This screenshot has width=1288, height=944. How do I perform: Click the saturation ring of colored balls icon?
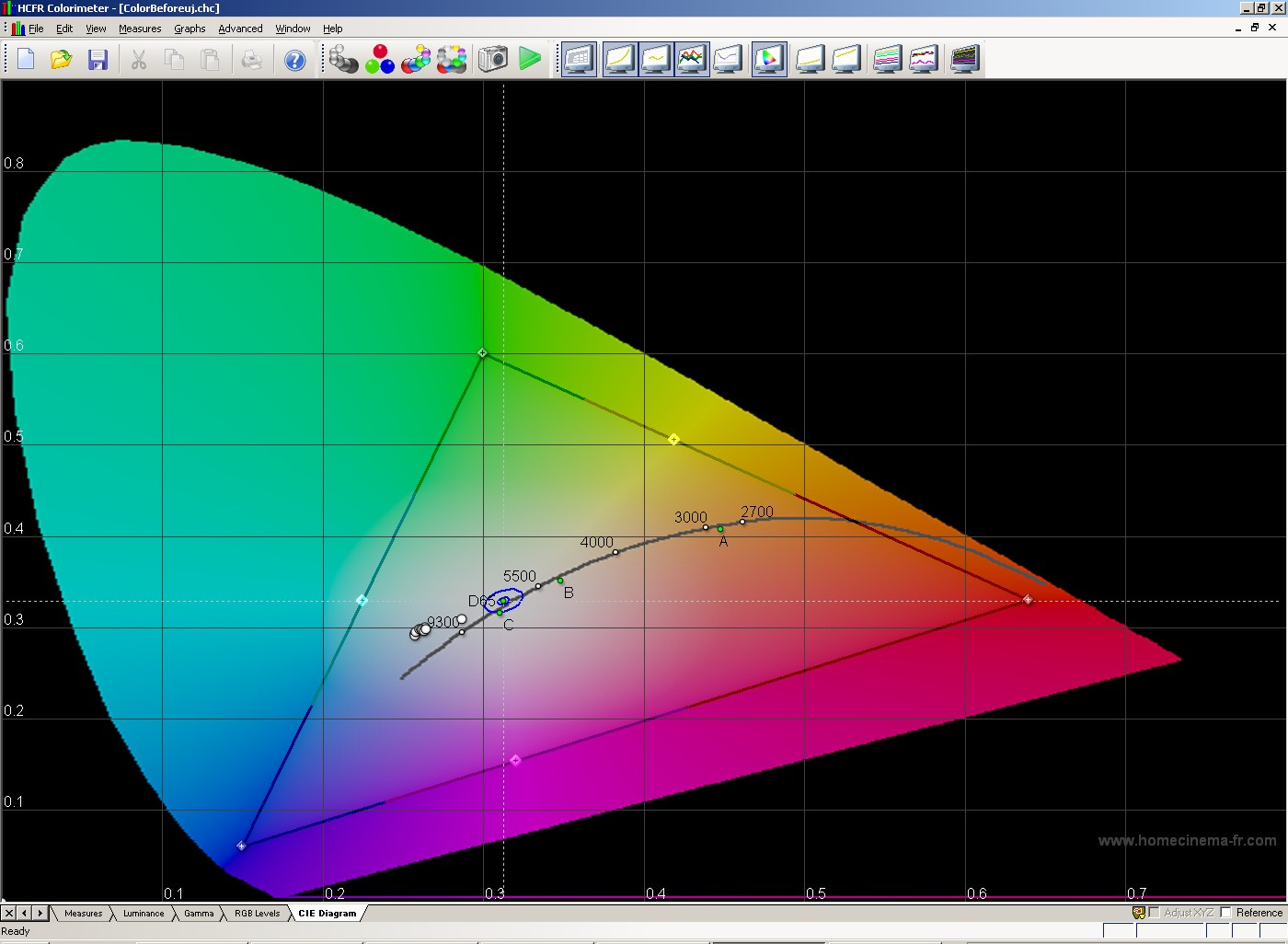452,60
